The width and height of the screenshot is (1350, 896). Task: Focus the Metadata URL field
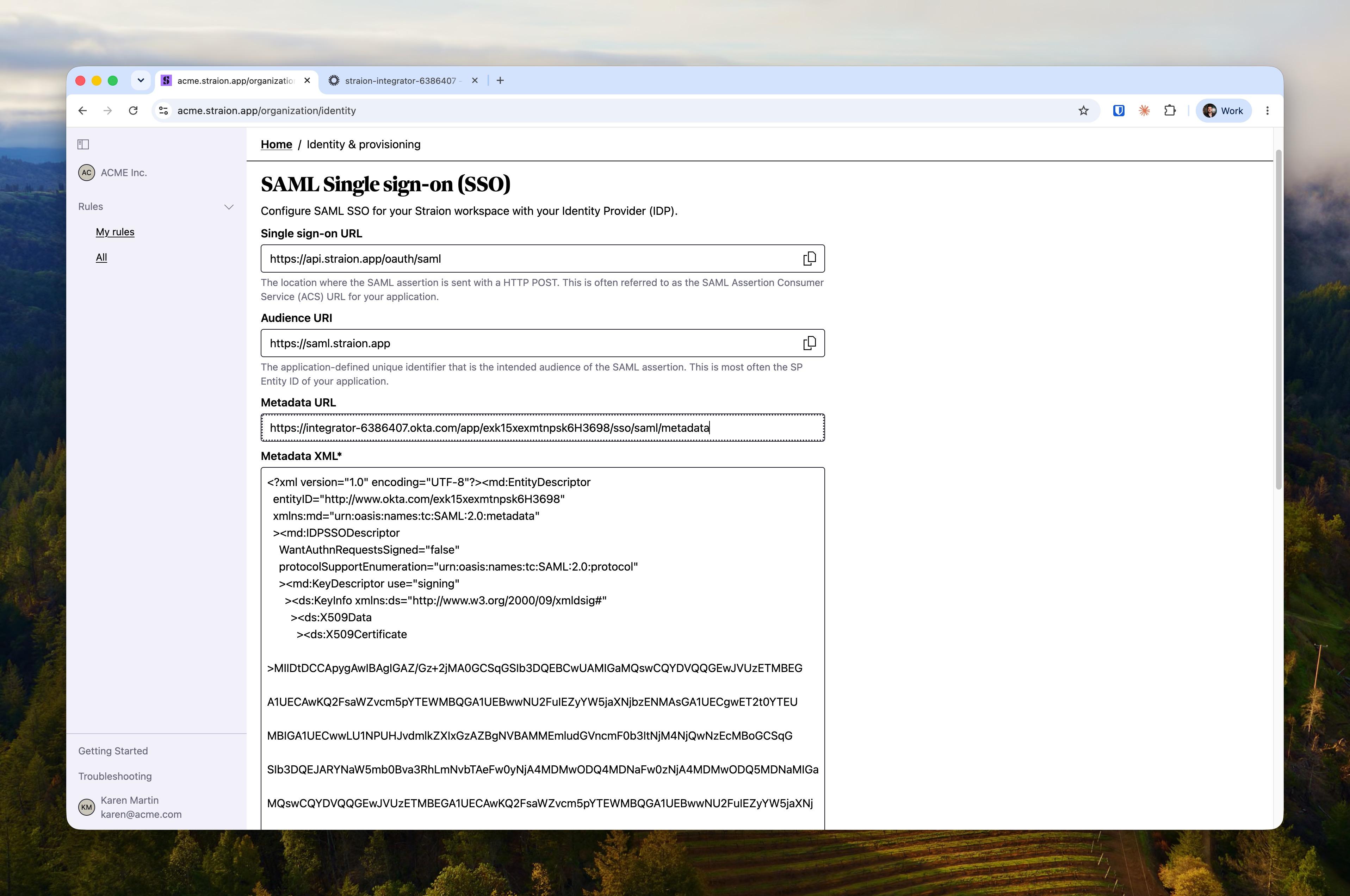(543, 428)
